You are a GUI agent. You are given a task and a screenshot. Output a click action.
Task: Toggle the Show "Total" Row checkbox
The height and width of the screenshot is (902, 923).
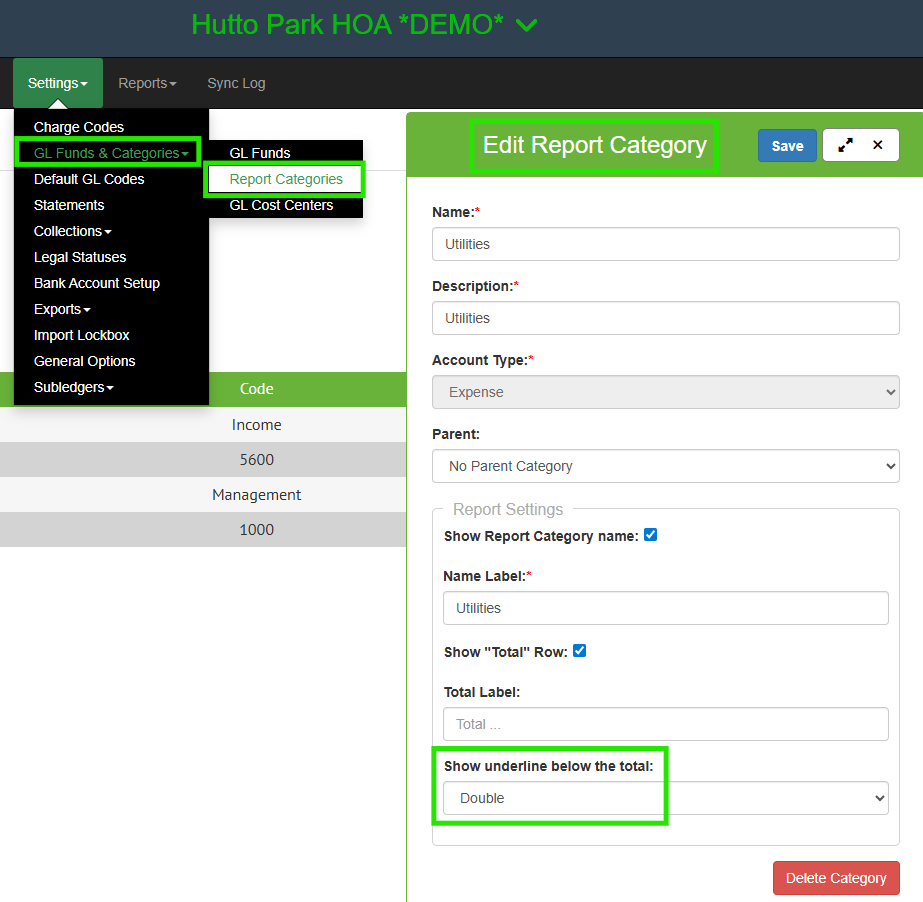pos(579,651)
